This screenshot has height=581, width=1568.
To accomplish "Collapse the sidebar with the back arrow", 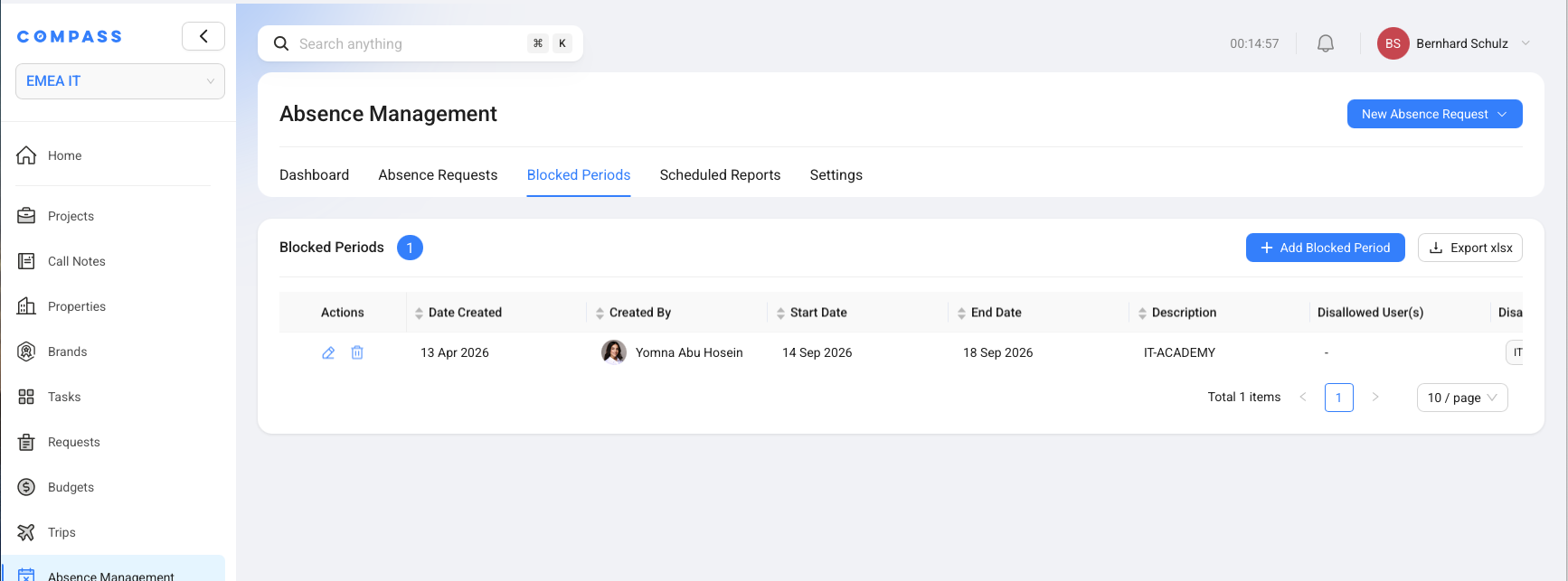I will (x=203, y=36).
